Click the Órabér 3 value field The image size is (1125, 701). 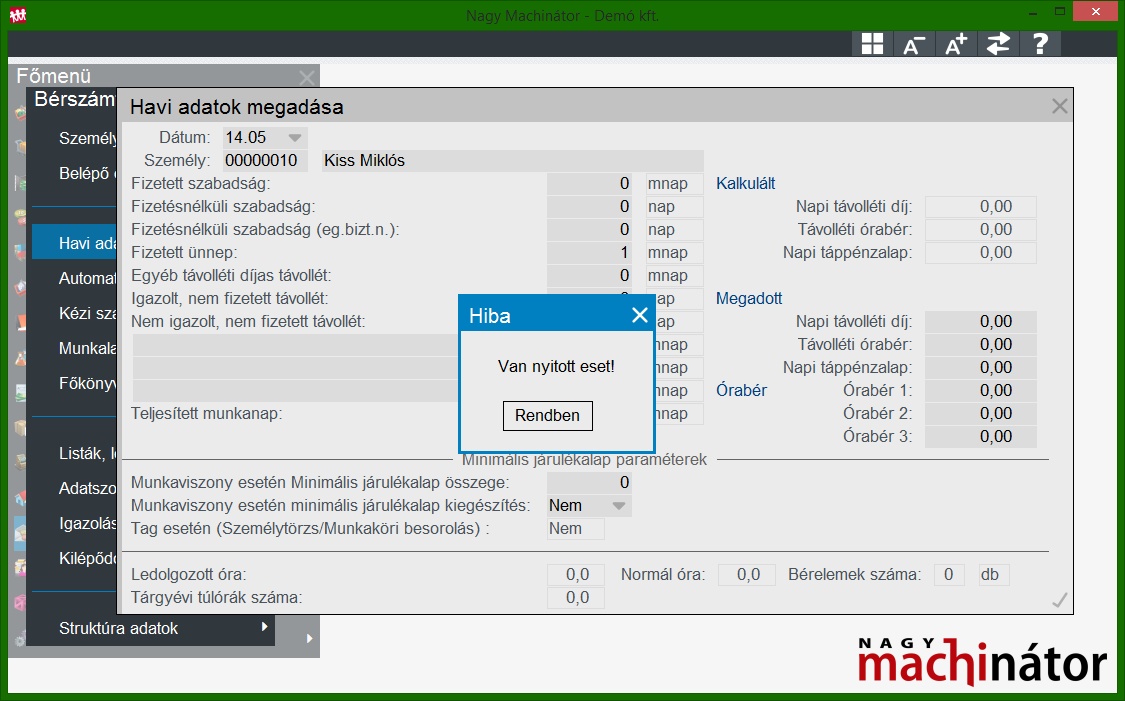click(981, 436)
